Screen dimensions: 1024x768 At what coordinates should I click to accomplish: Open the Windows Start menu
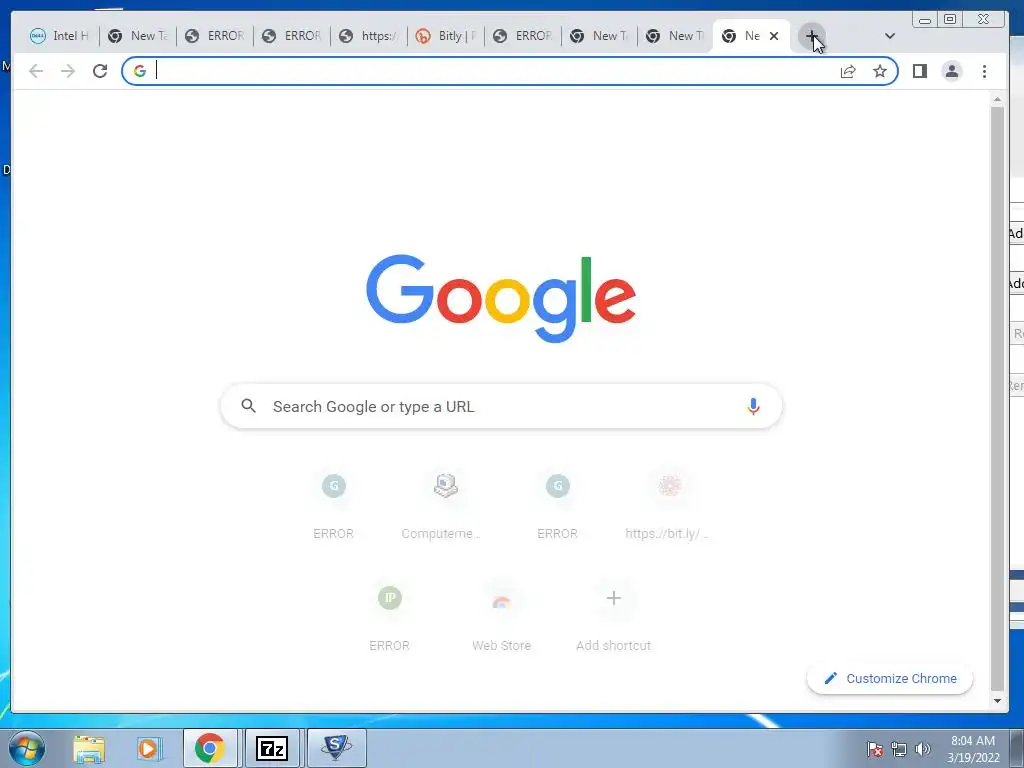coord(27,748)
